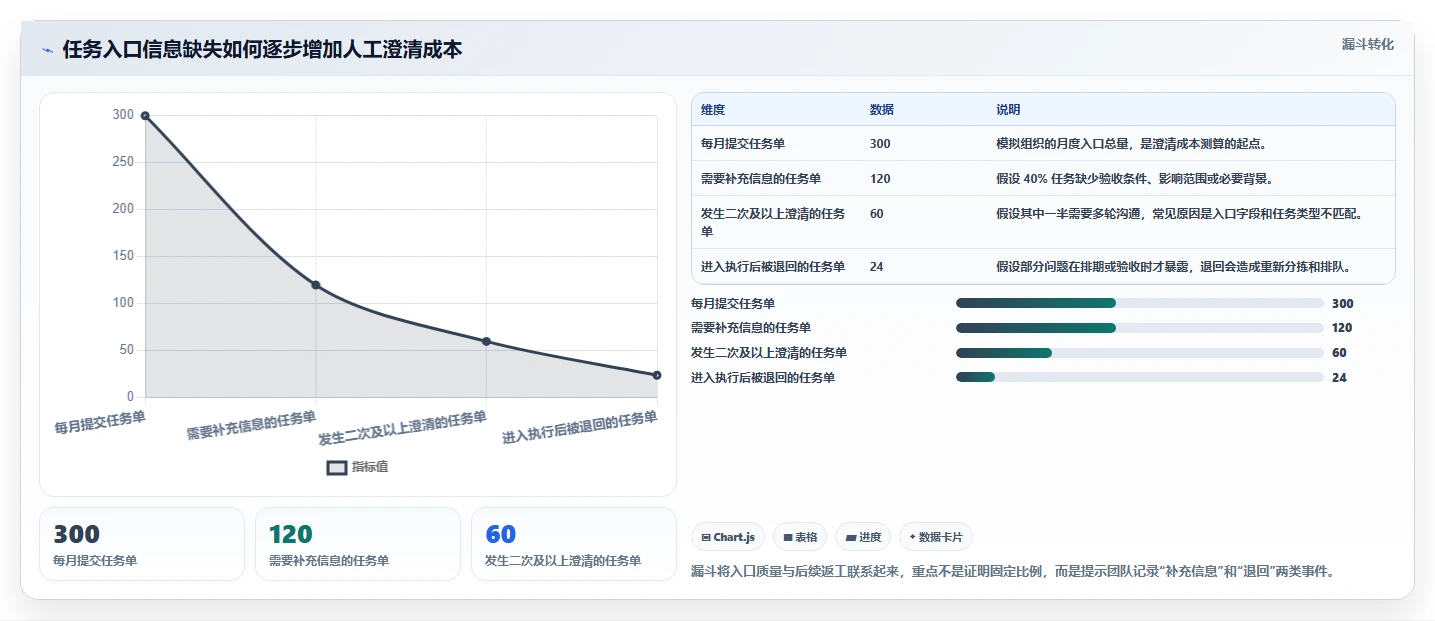Click the 需要补充信息的任务单 x-axis label

251,425
